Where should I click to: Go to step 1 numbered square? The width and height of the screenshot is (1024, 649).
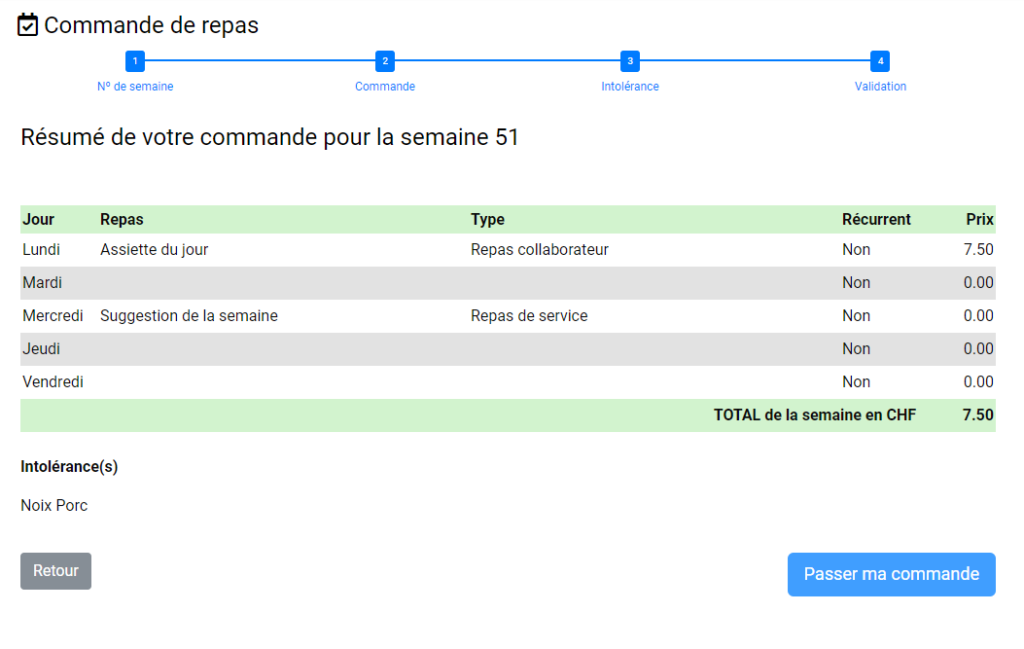(x=135, y=61)
